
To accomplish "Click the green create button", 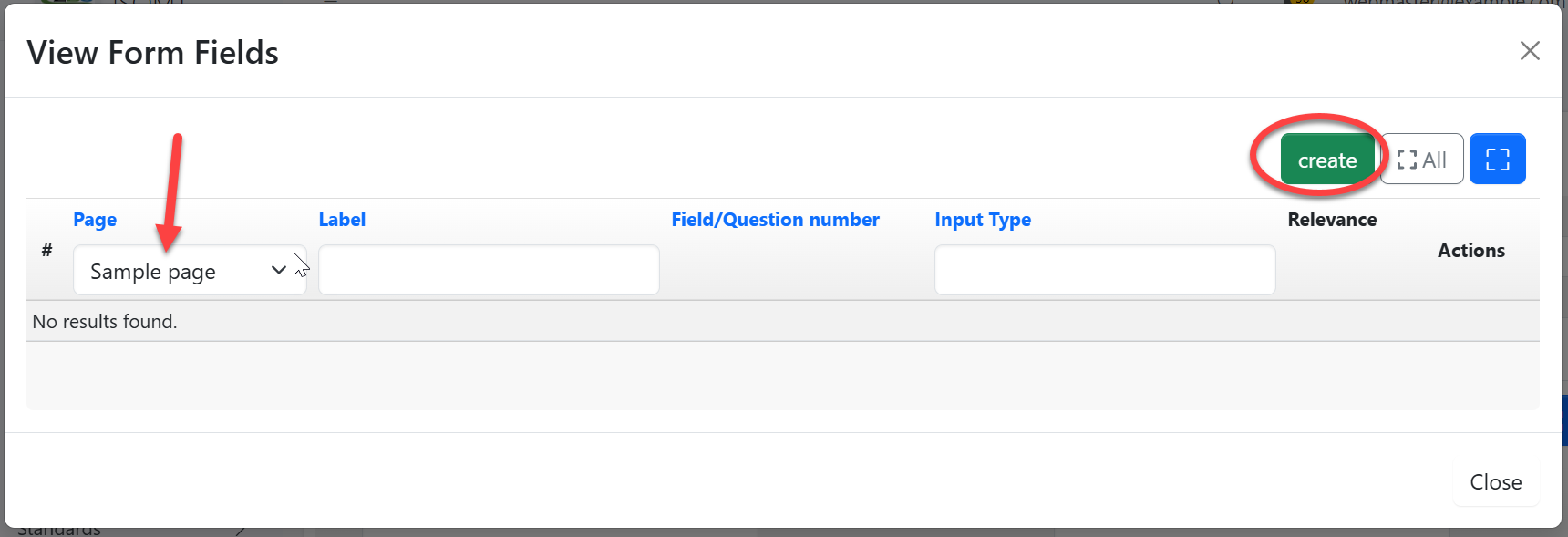I will (x=1326, y=160).
